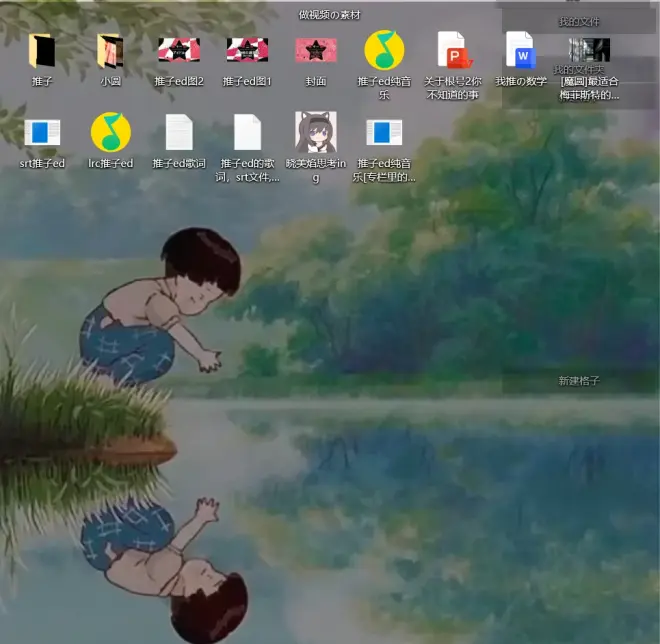This screenshot has width=660, height=644.
Task: Open the 推子ed的歌词, srt文件 document
Action: click(x=247, y=132)
